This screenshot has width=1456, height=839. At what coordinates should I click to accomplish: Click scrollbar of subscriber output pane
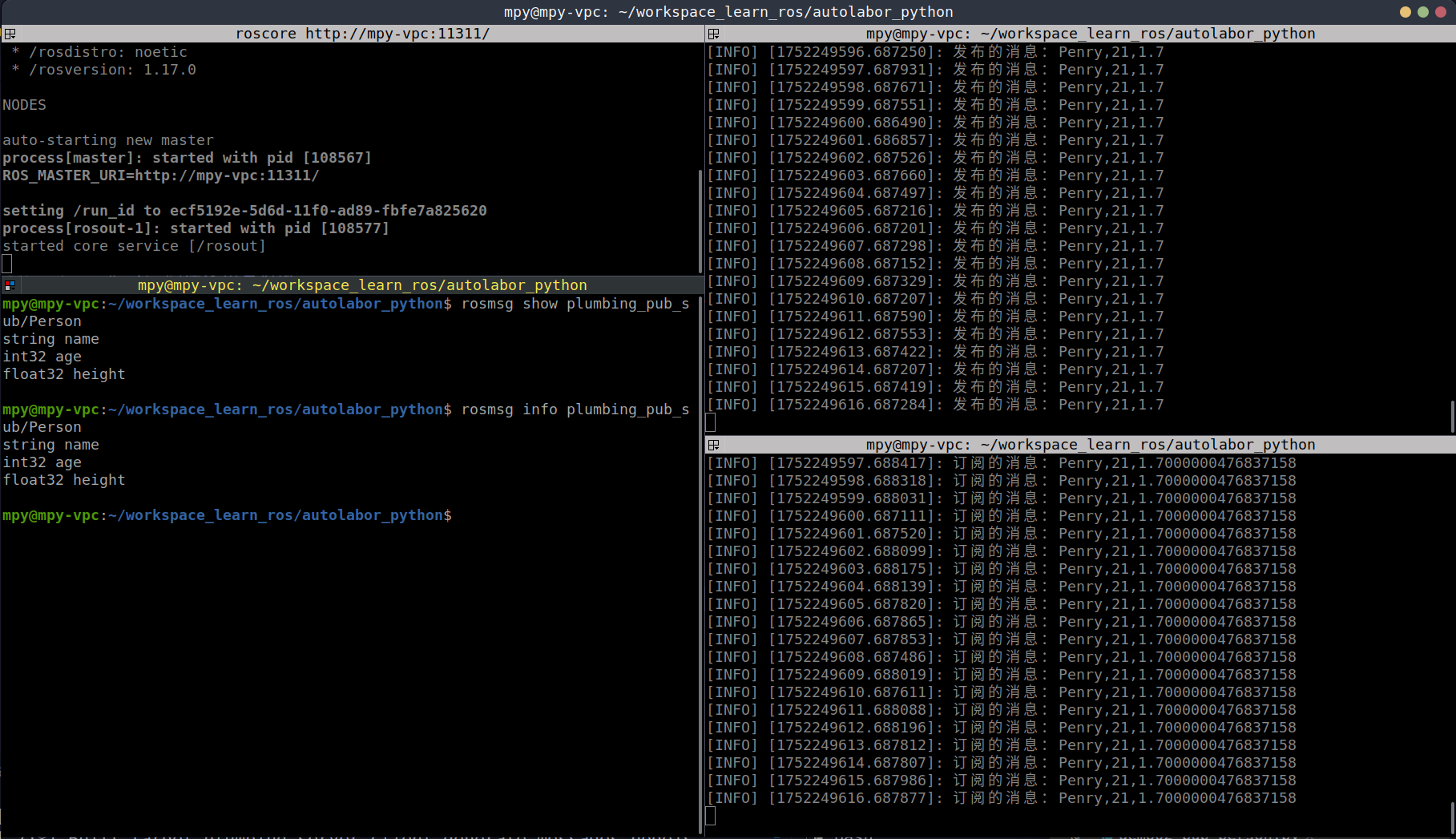click(x=1452, y=817)
